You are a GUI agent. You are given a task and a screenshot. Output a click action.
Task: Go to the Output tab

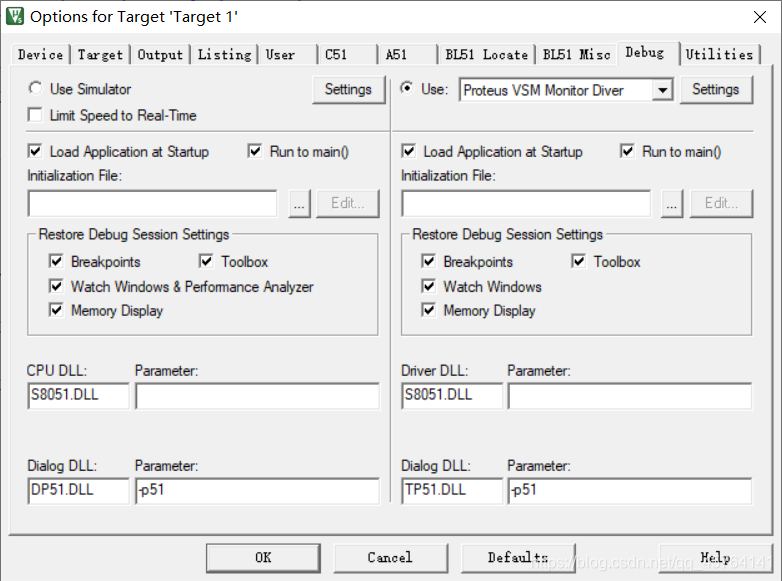160,54
